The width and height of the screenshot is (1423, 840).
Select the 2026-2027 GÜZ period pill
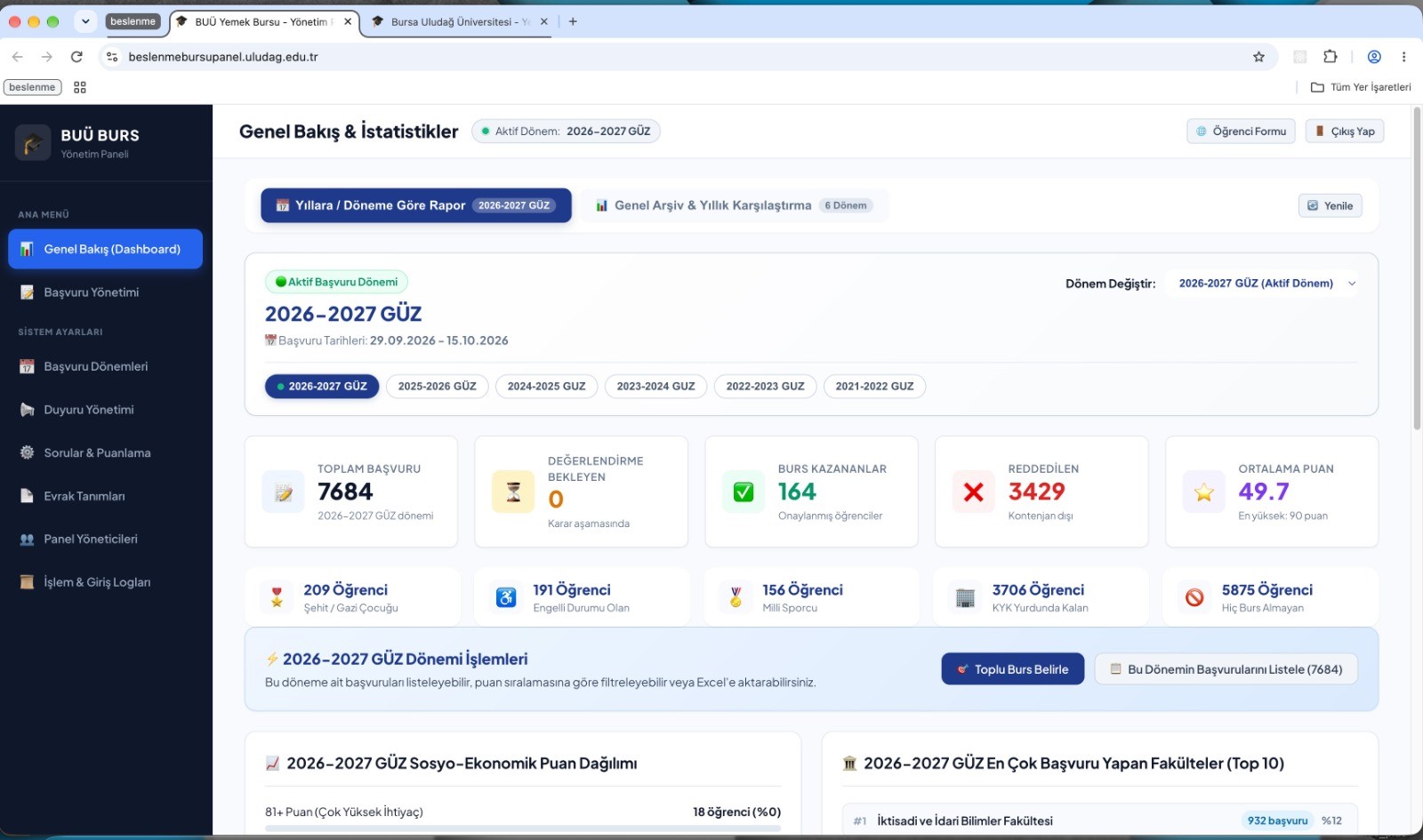(x=322, y=387)
